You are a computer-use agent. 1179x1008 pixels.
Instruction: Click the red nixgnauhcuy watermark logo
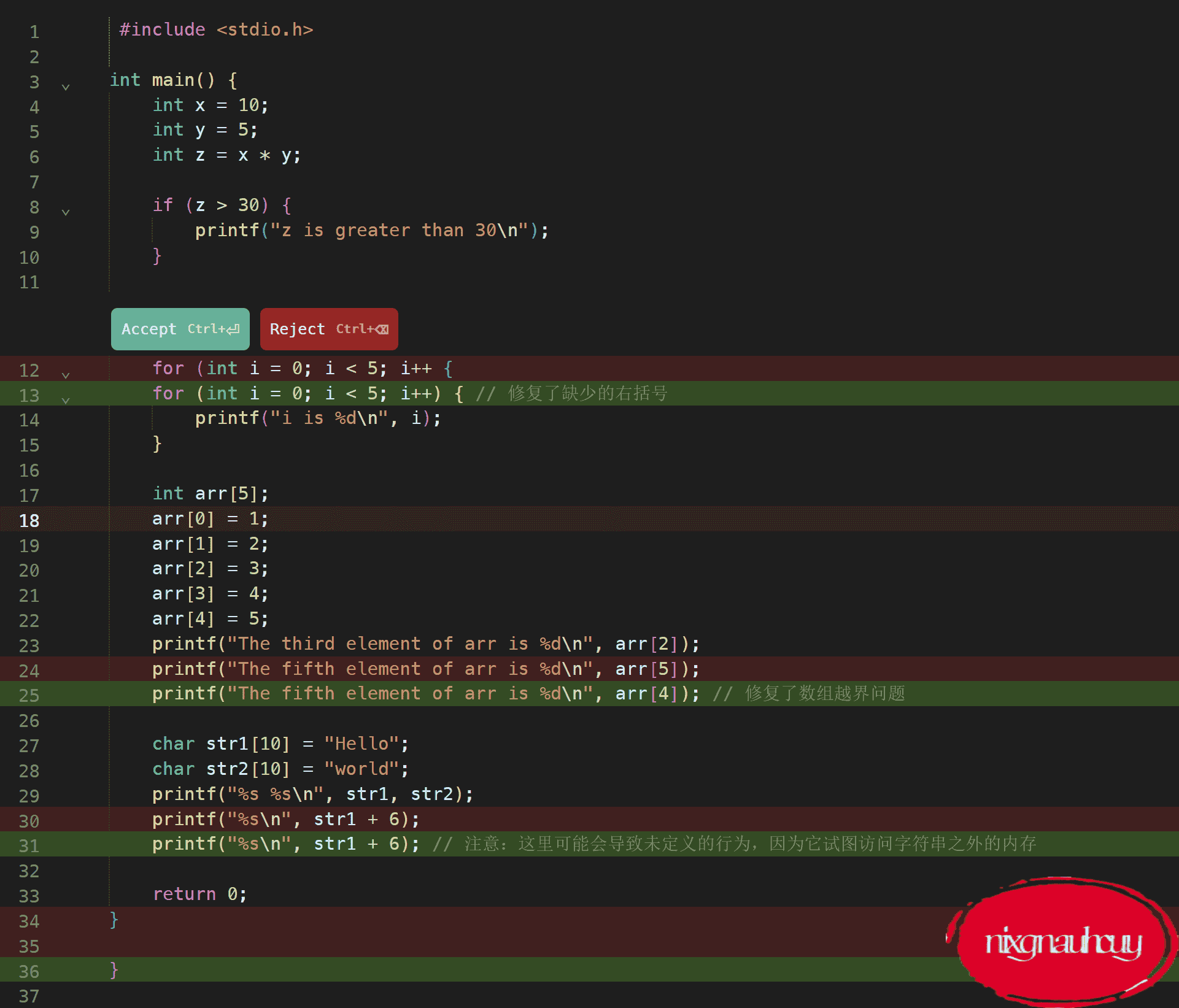1062,942
